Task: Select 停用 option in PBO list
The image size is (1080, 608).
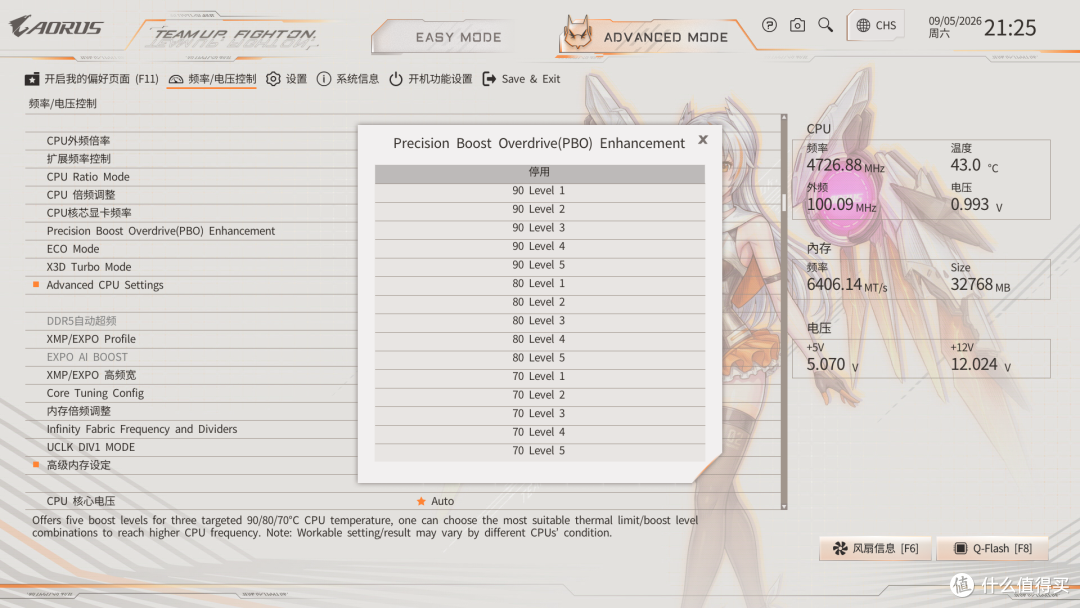Action: click(539, 172)
